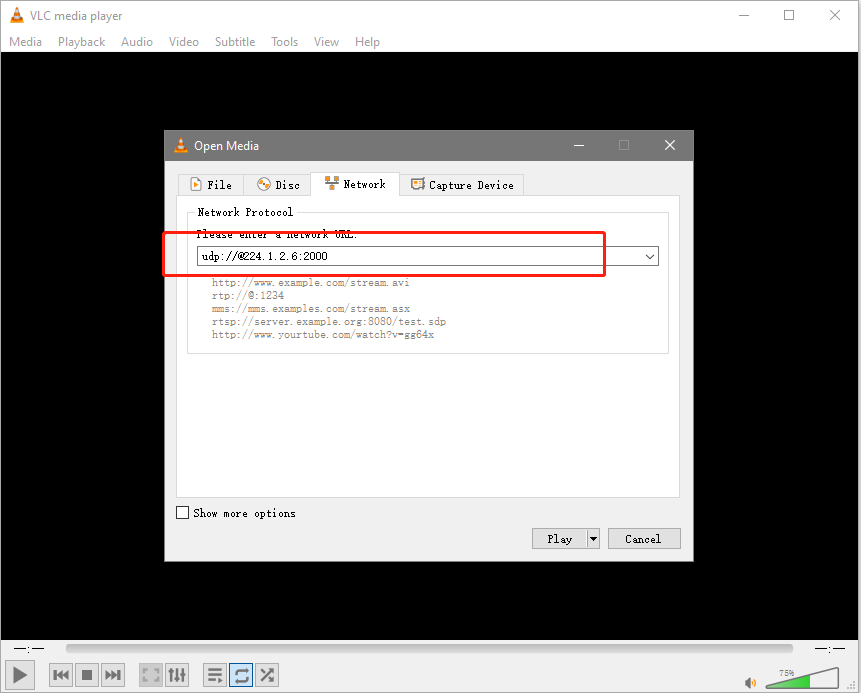Expand the Play button dropdown arrow
The height and width of the screenshot is (693, 861).
point(593,539)
